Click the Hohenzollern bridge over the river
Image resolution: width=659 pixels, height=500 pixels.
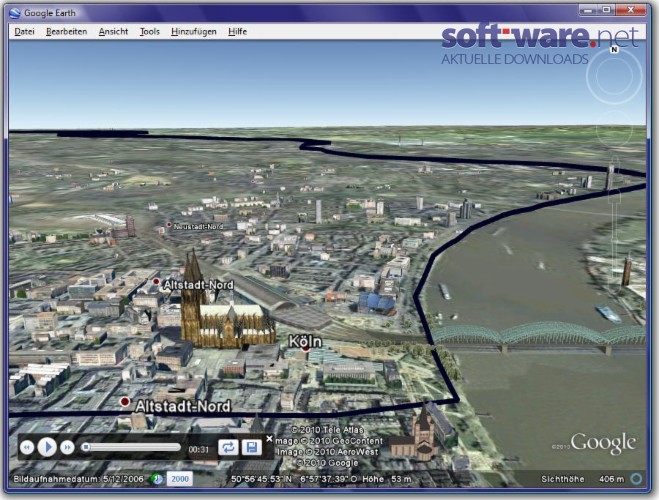539,338
